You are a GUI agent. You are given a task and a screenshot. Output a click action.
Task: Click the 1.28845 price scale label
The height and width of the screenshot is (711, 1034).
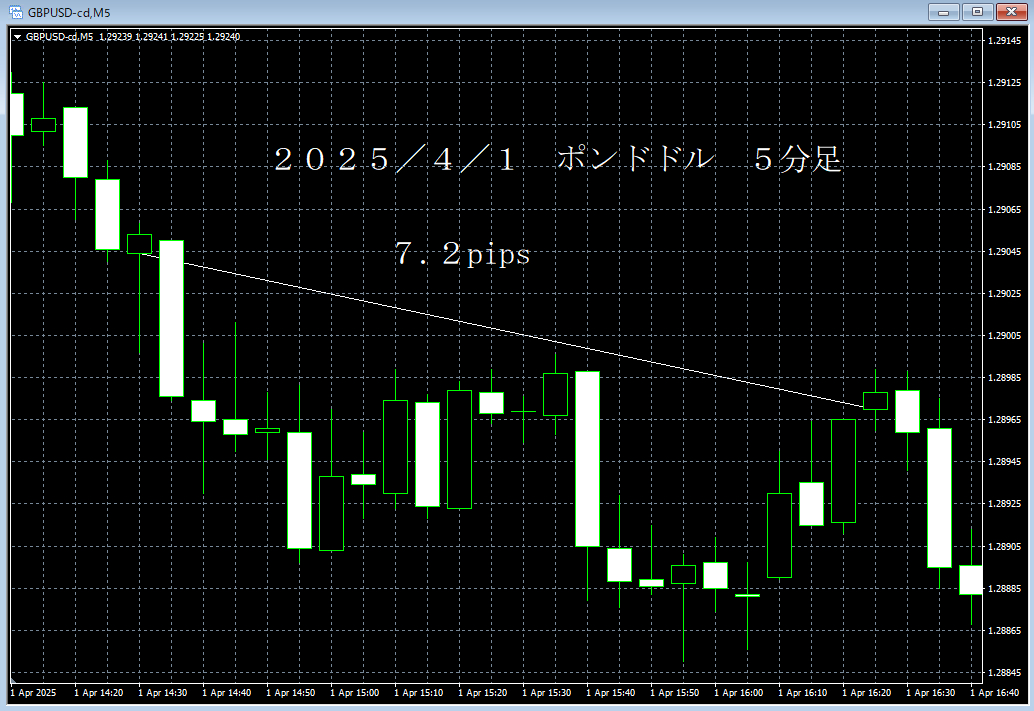[1004, 673]
